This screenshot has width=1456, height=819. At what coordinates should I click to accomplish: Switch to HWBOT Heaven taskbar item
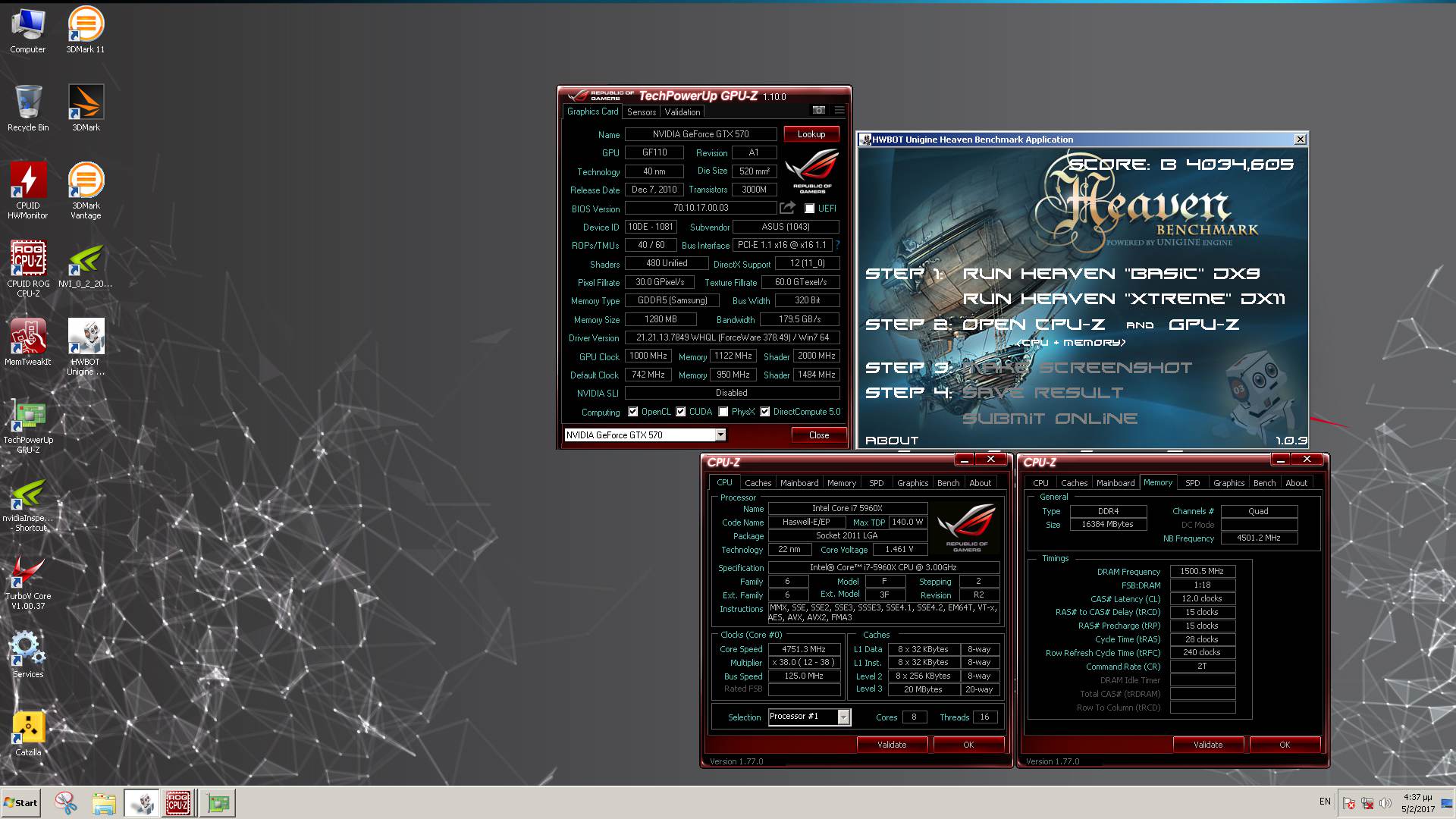coord(141,802)
